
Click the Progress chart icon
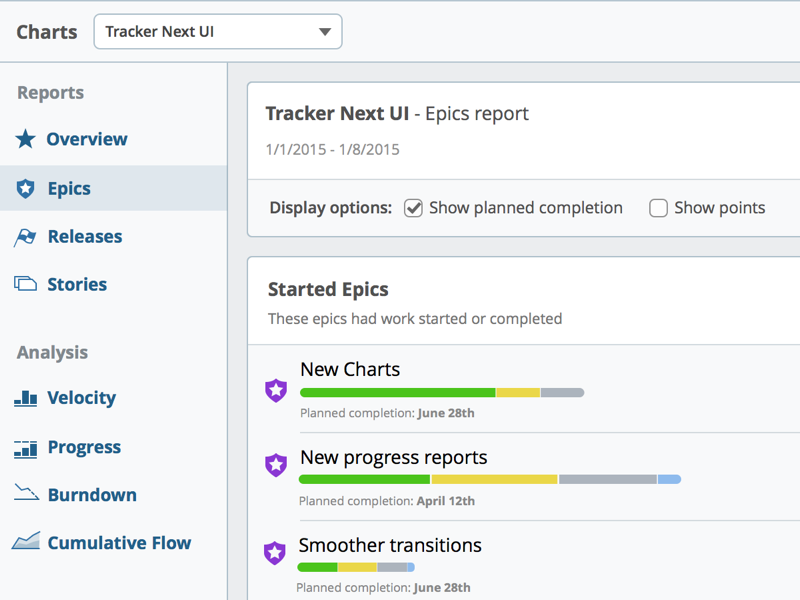click(26, 448)
